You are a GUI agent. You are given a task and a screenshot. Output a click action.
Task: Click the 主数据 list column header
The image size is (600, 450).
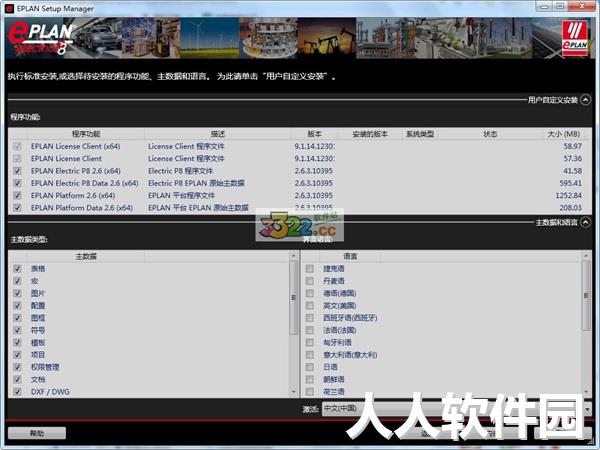[86, 256]
